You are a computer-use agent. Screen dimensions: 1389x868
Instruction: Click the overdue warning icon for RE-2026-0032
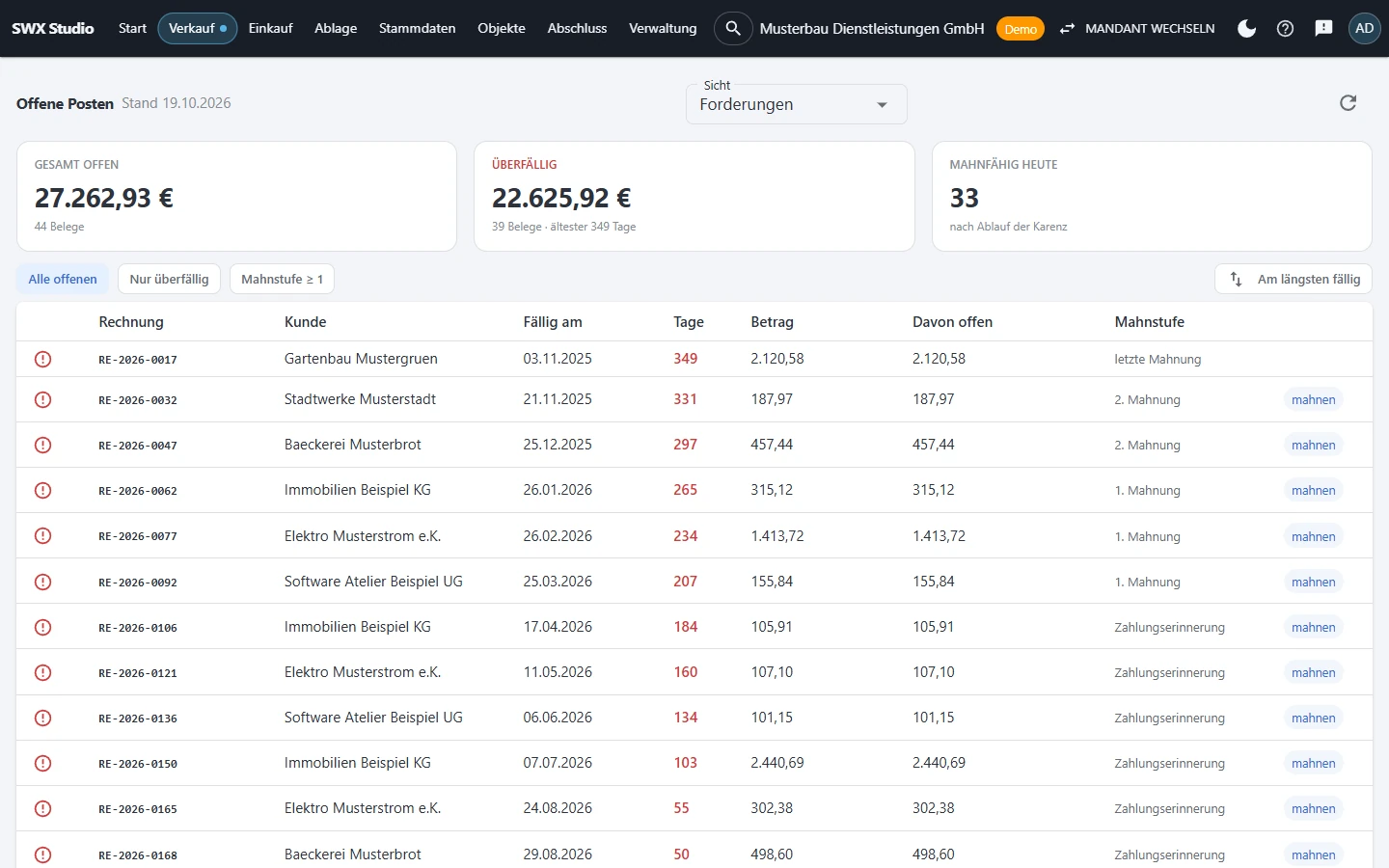(x=43, y=399)
